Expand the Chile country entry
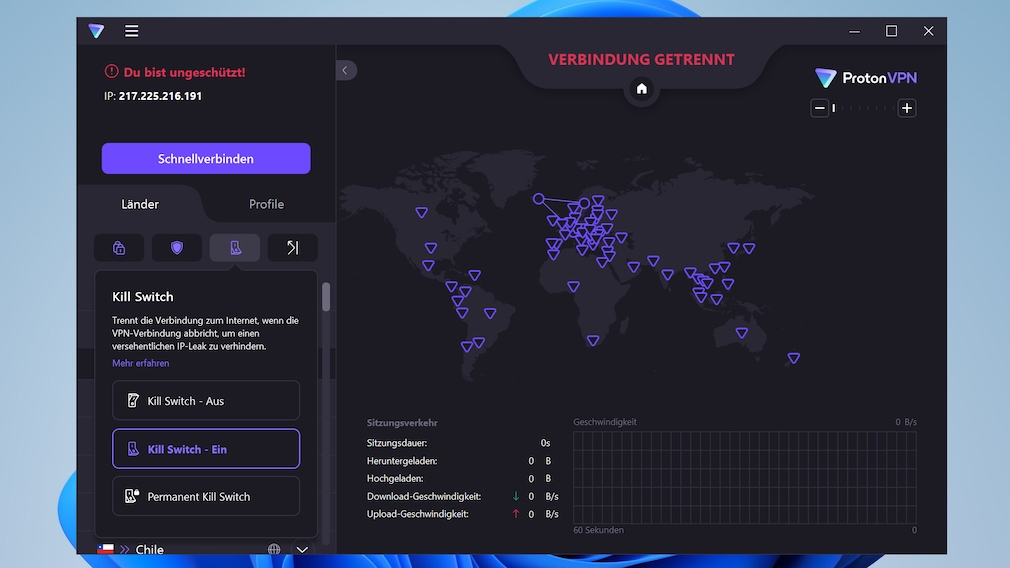This screenshot has width=1010, height=568. [x=302, y=549]
